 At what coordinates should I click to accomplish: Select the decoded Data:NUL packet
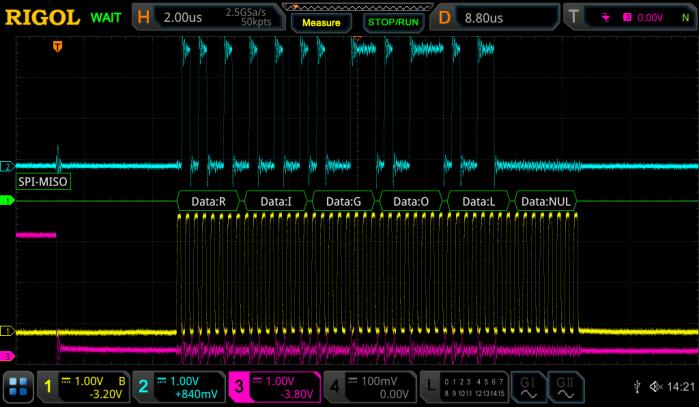[x=546, y=201]
